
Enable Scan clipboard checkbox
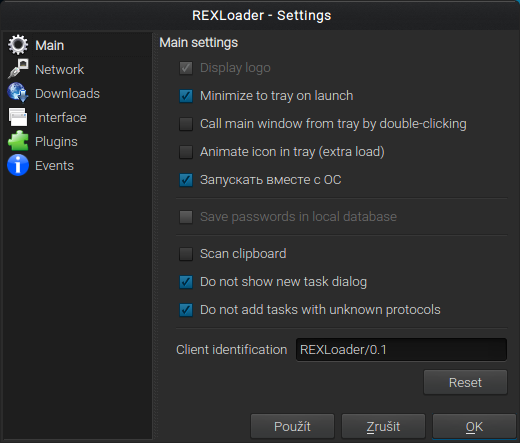coord(186,254)
